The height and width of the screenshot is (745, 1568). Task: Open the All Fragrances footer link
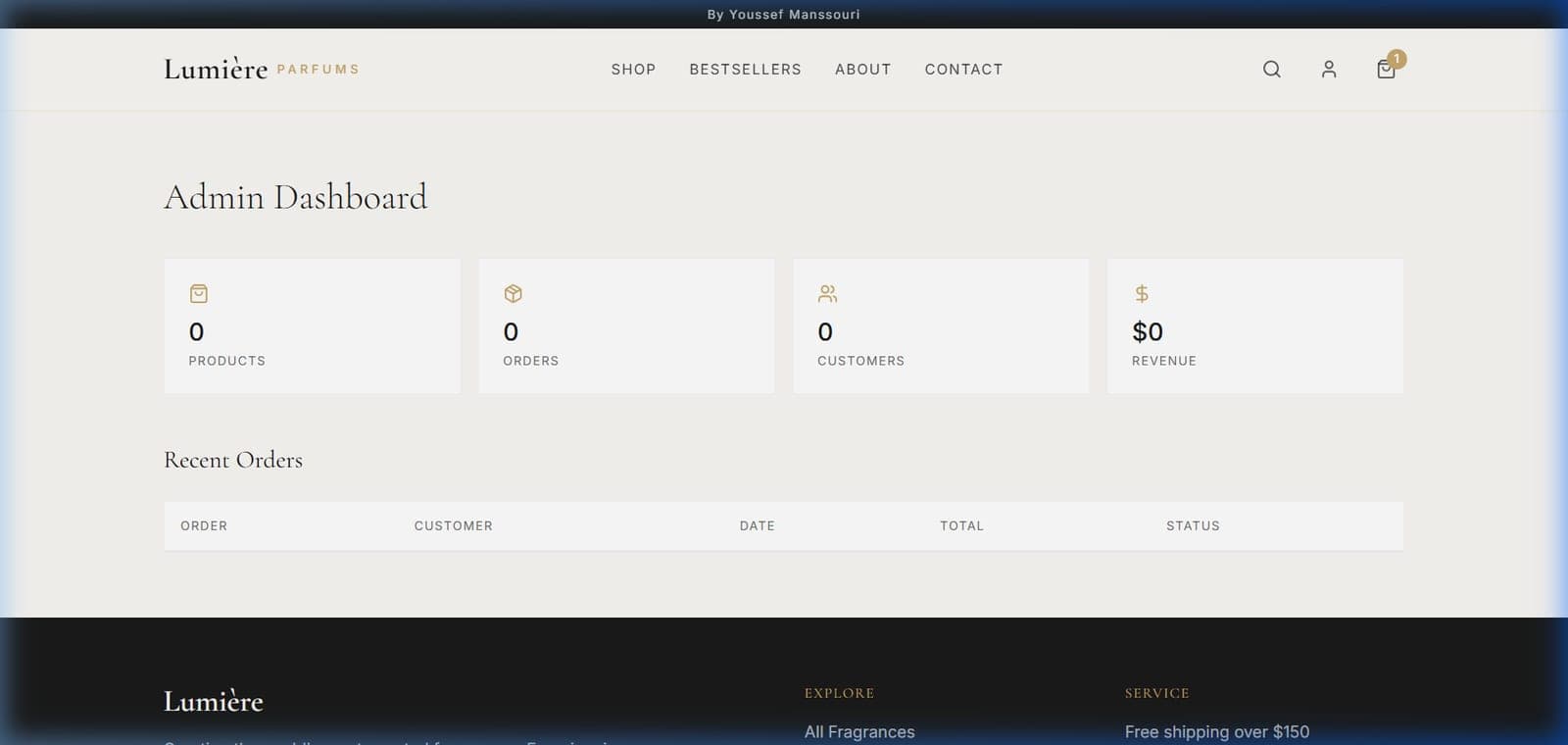point(859,732)
